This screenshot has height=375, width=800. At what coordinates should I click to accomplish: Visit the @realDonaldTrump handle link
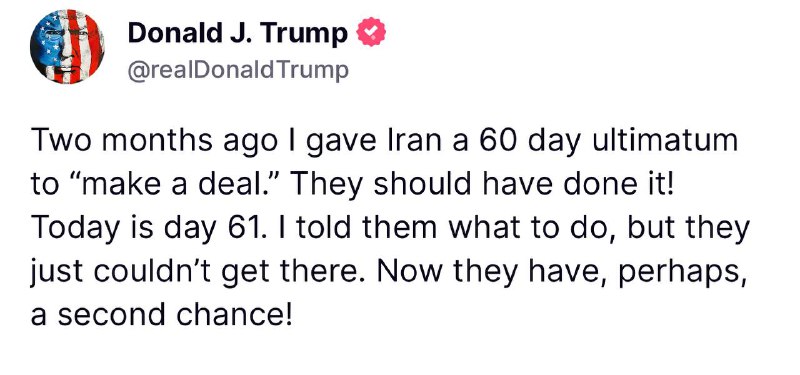238,70
